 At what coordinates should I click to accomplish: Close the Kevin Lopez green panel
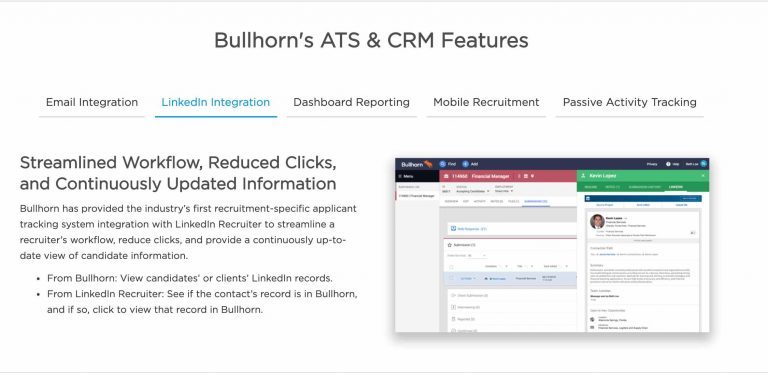703,176
